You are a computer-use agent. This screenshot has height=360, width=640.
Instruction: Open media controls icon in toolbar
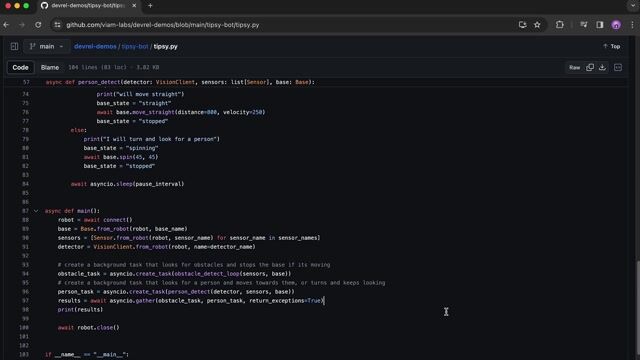(584, 25)
